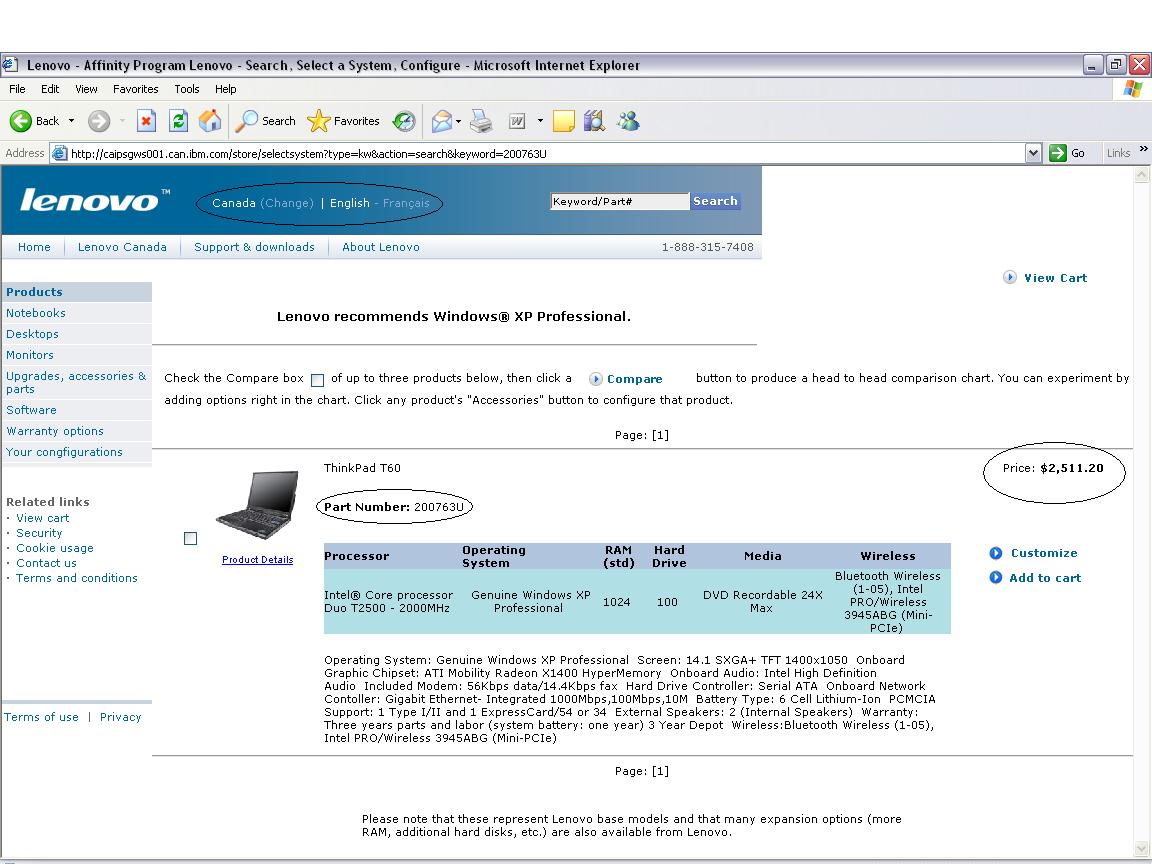Open the Messenger people icon

(x=628, y=120)
